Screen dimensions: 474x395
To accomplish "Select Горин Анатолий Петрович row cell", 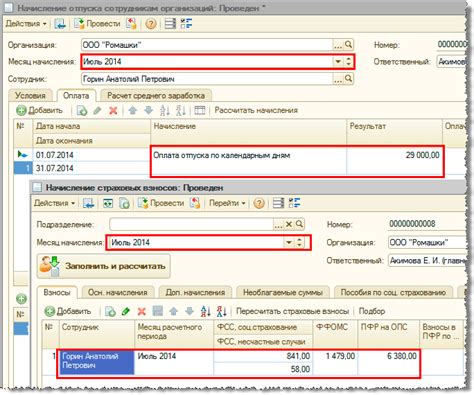I will pos(97,362).
